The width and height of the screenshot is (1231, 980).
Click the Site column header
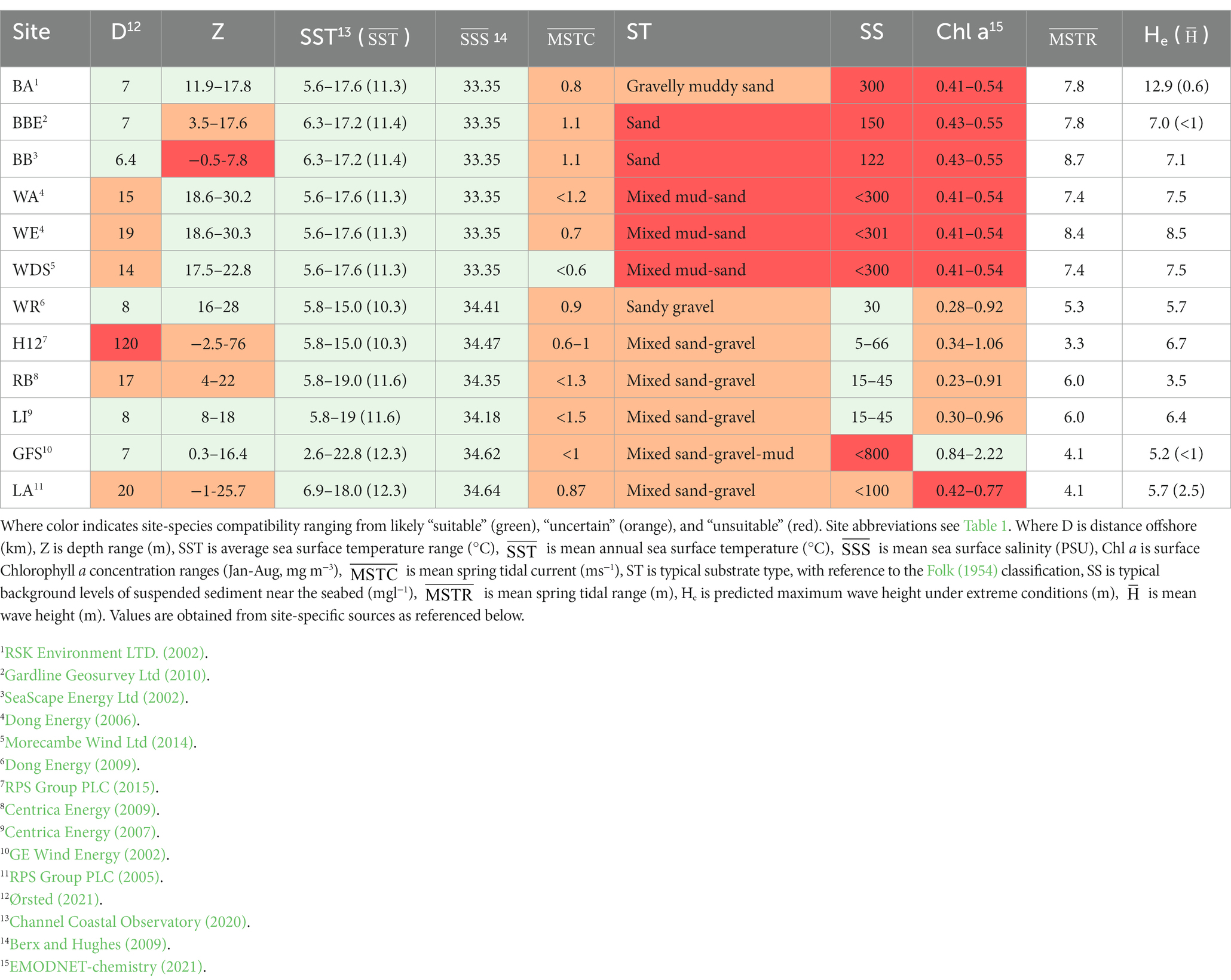coord(45,38)
